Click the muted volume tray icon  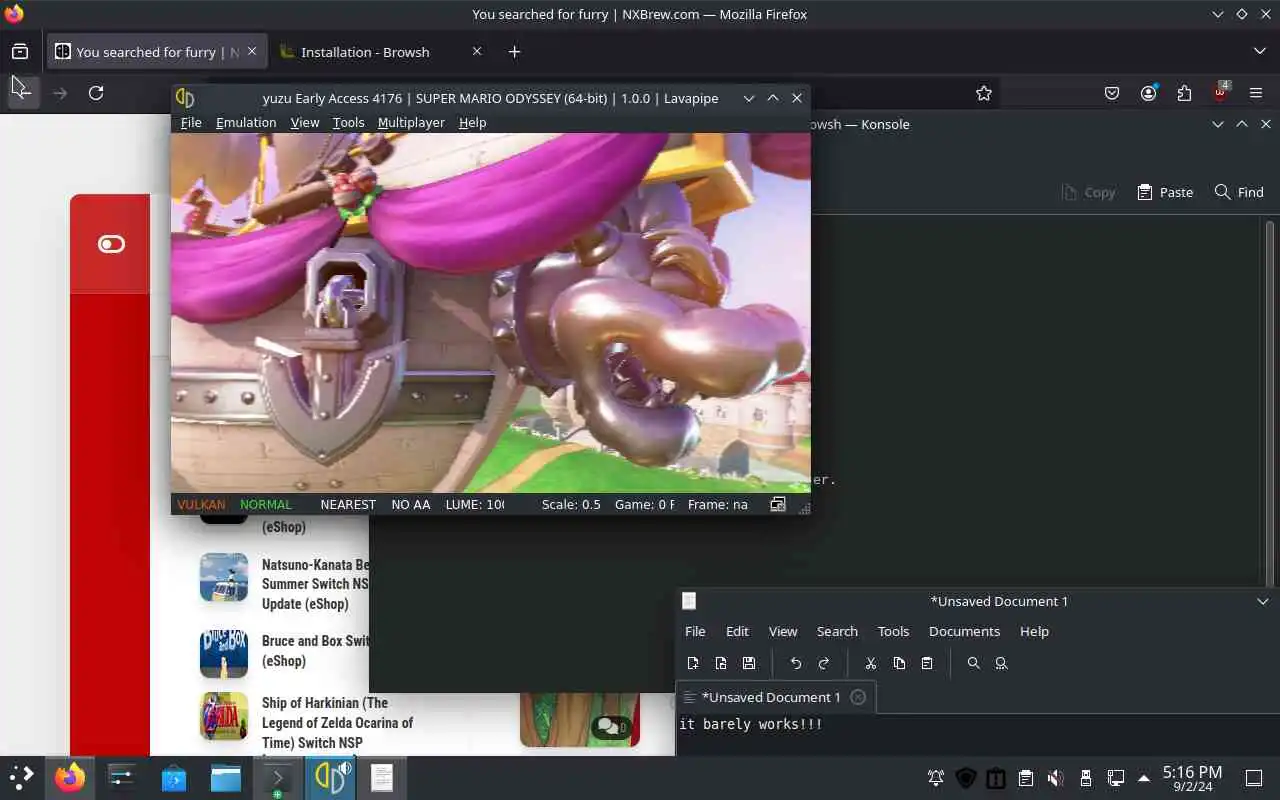[1056, 778]
